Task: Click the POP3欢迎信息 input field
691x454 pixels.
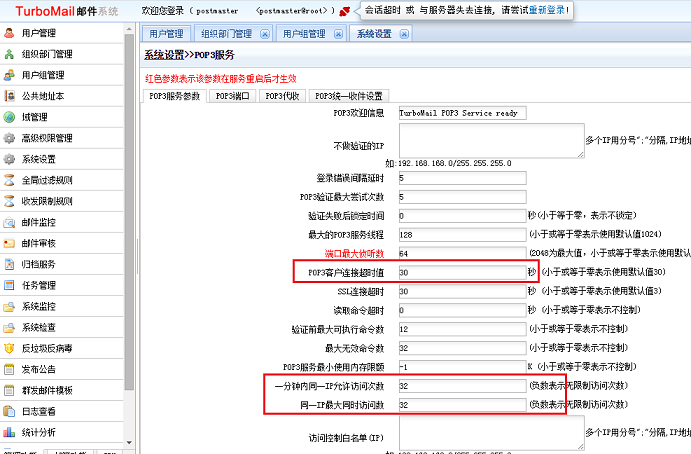Action: (462, 113)
